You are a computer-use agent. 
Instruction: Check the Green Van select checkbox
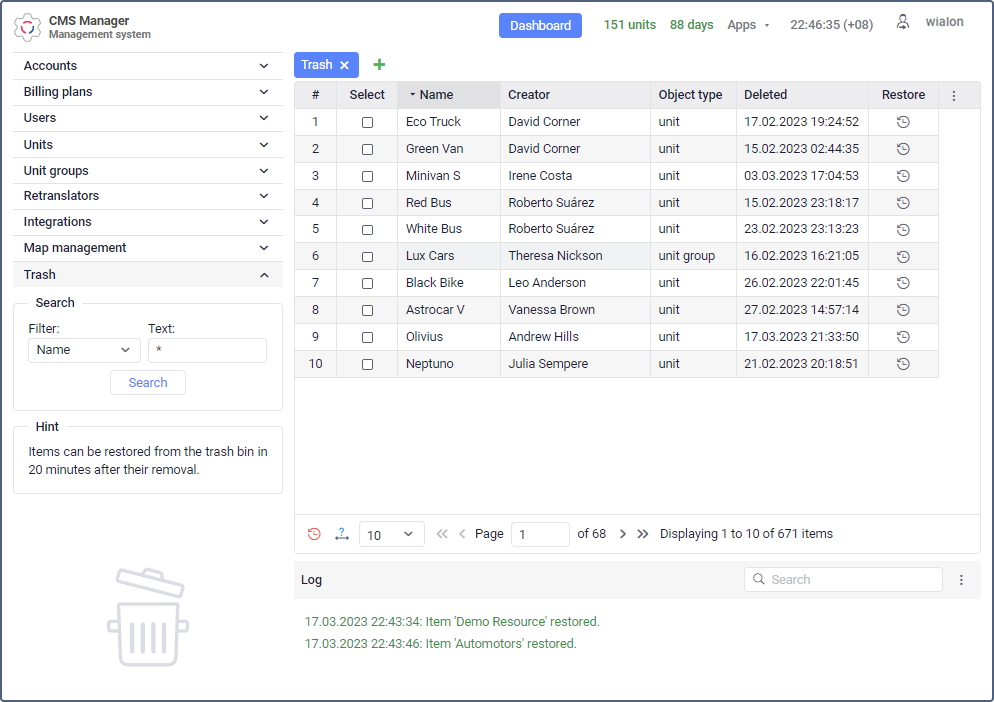tap(367, 149)
